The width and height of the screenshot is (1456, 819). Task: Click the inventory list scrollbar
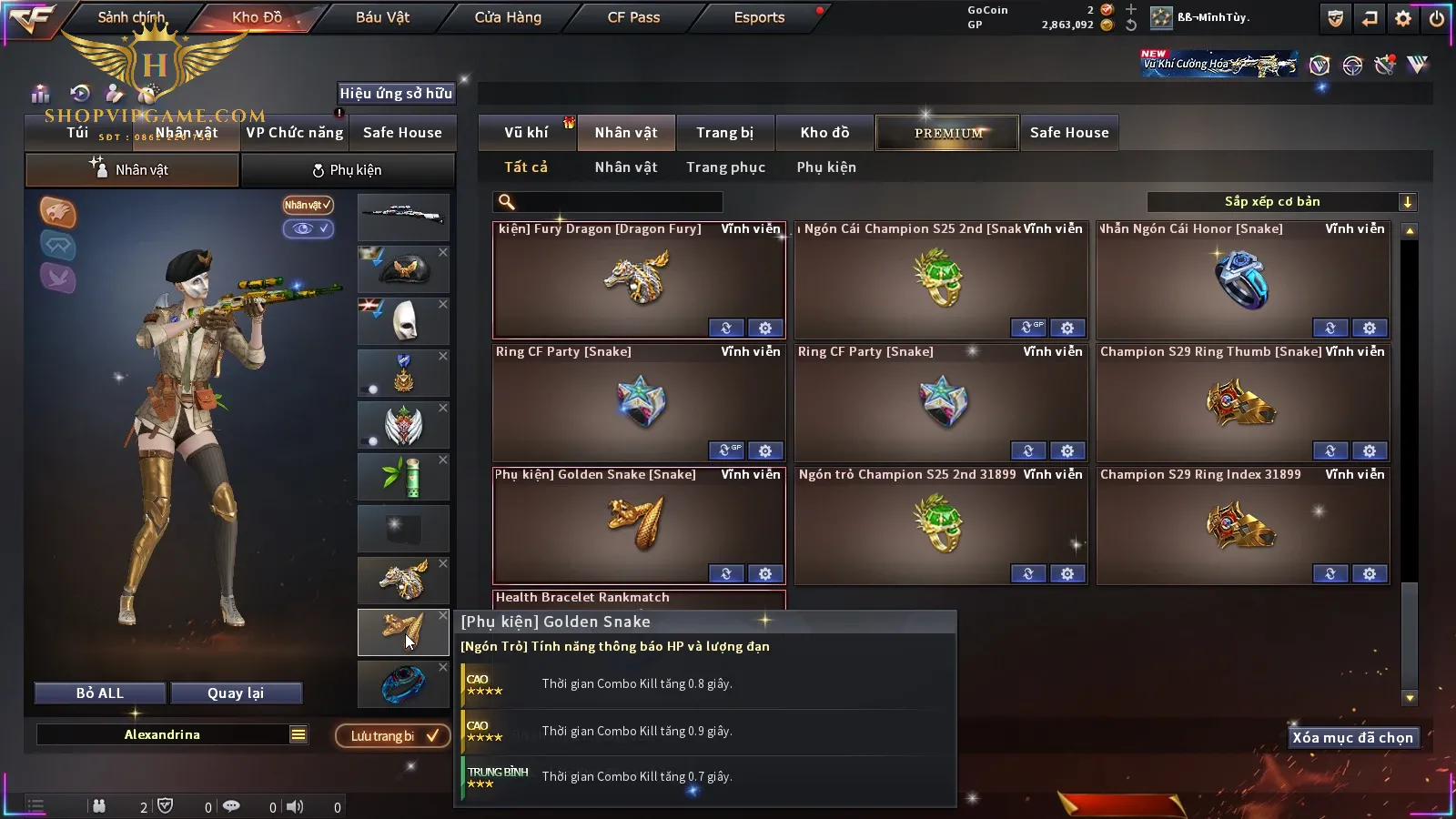click(1410, 635)
